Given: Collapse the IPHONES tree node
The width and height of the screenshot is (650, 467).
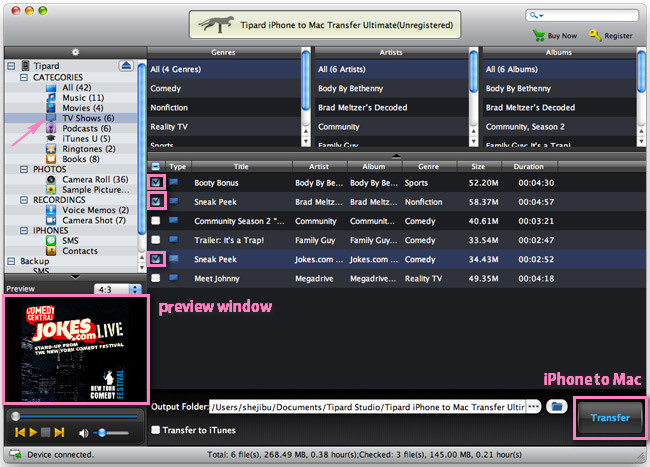Looking at the screenshot, I should 24,230.
